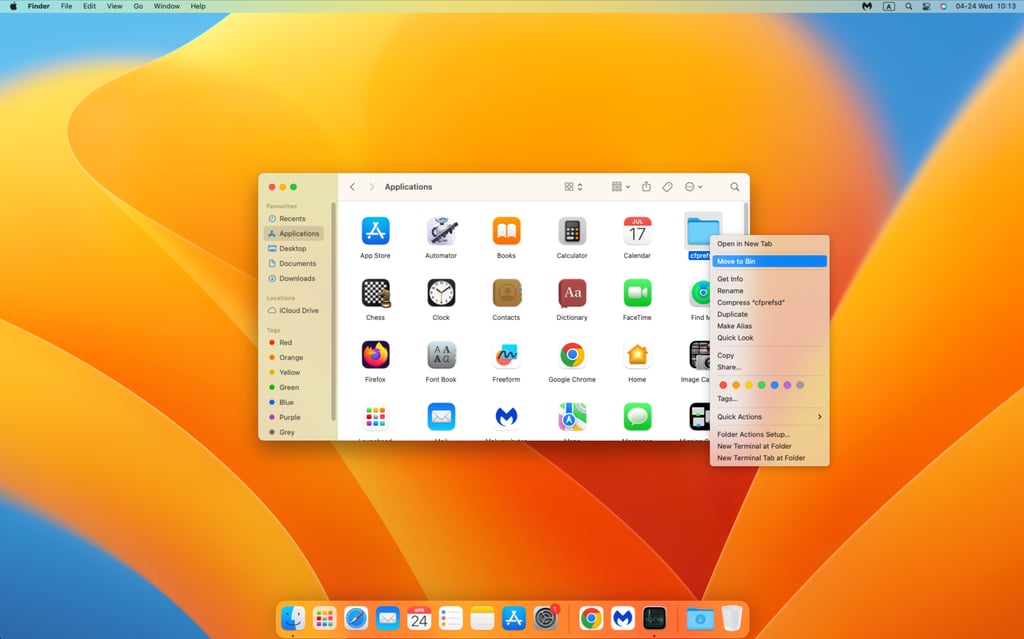Filter by Yellow tag in sidebar

coord(294,373)
